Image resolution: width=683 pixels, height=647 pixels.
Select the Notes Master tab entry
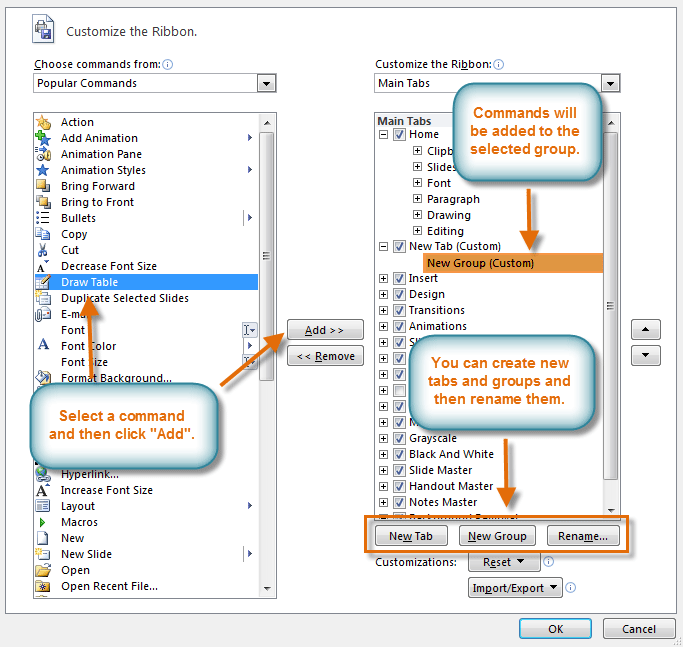coord(443,502)
